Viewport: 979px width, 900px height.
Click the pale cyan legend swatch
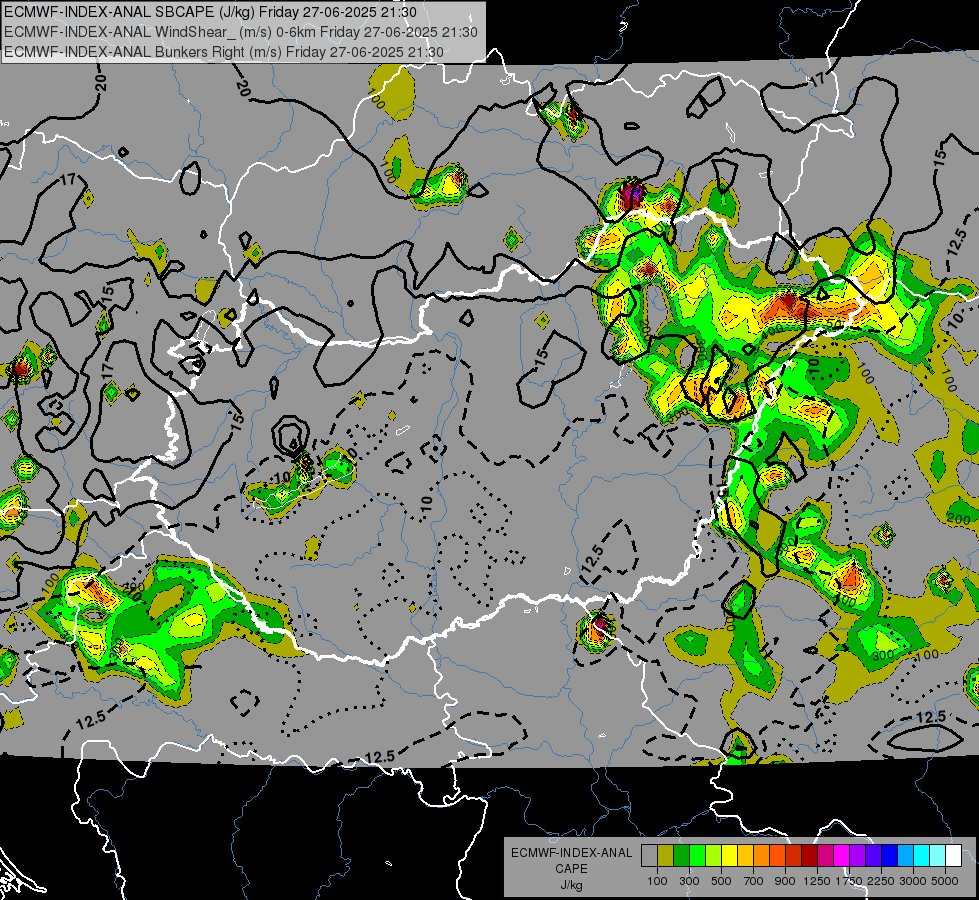[938, 856]
